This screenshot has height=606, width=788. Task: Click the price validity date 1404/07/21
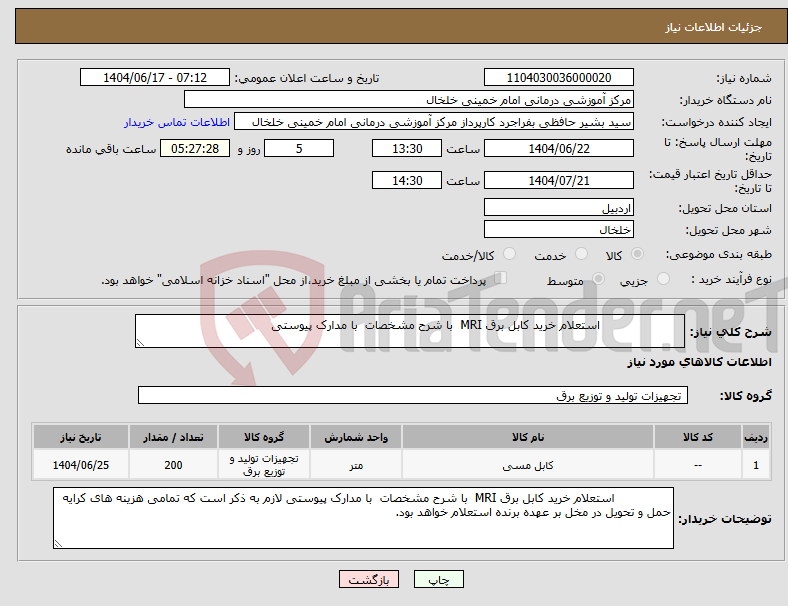(x=558, y=180)
